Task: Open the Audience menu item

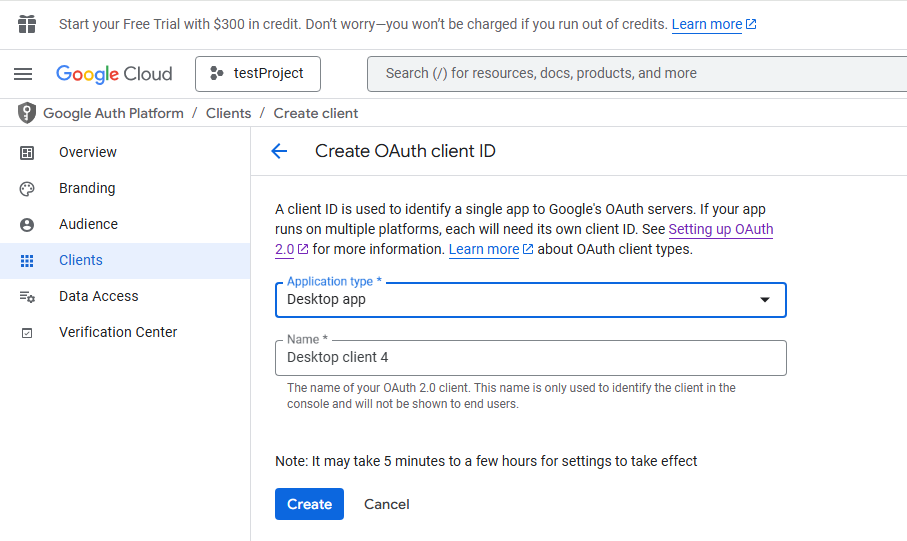Action: click(125, 224)
